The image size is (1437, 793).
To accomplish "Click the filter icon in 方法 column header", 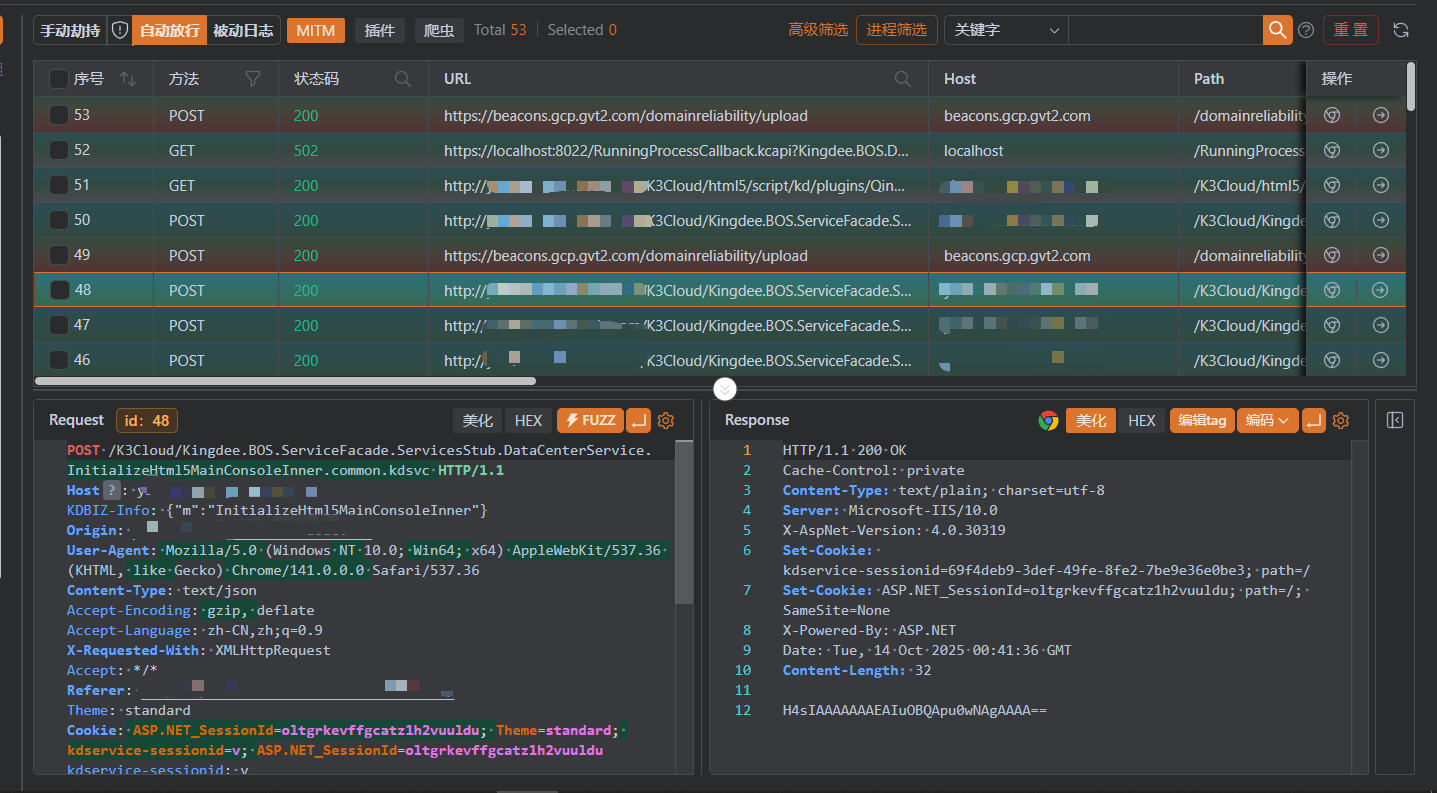I will click(x=253, y=79).
